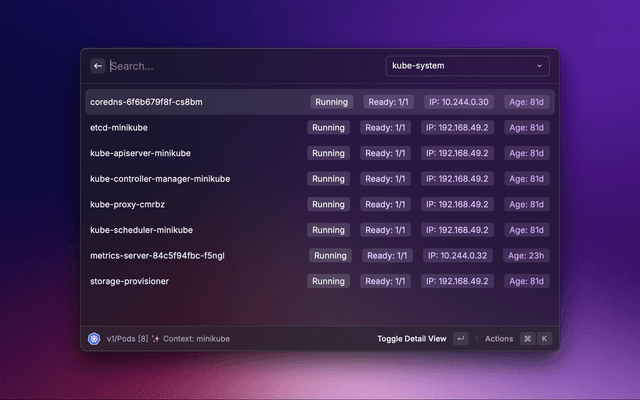Select the coredns-6f6b679f8f-cs8bm pod

147,102
